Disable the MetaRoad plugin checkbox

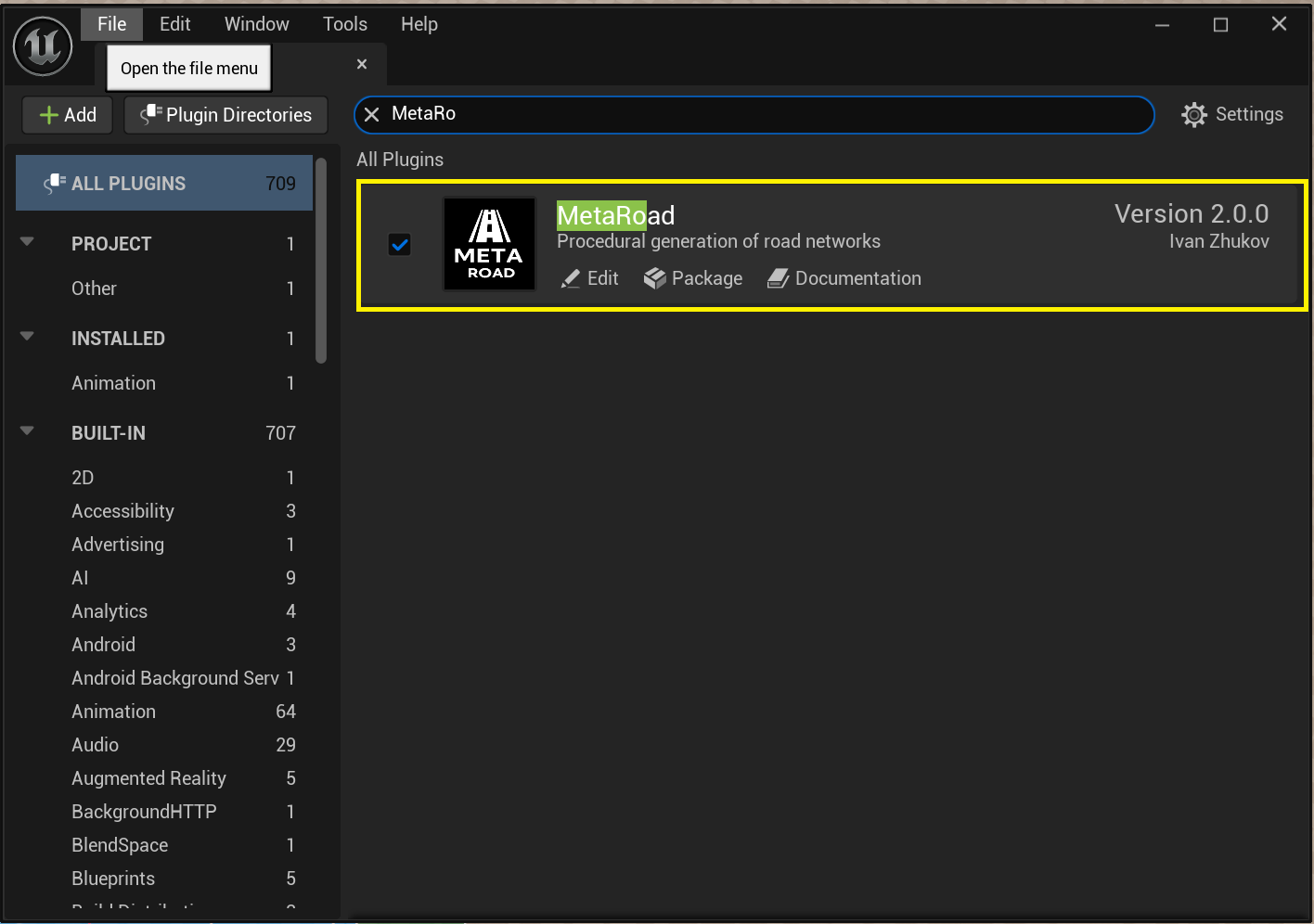(x=400, y=245)
